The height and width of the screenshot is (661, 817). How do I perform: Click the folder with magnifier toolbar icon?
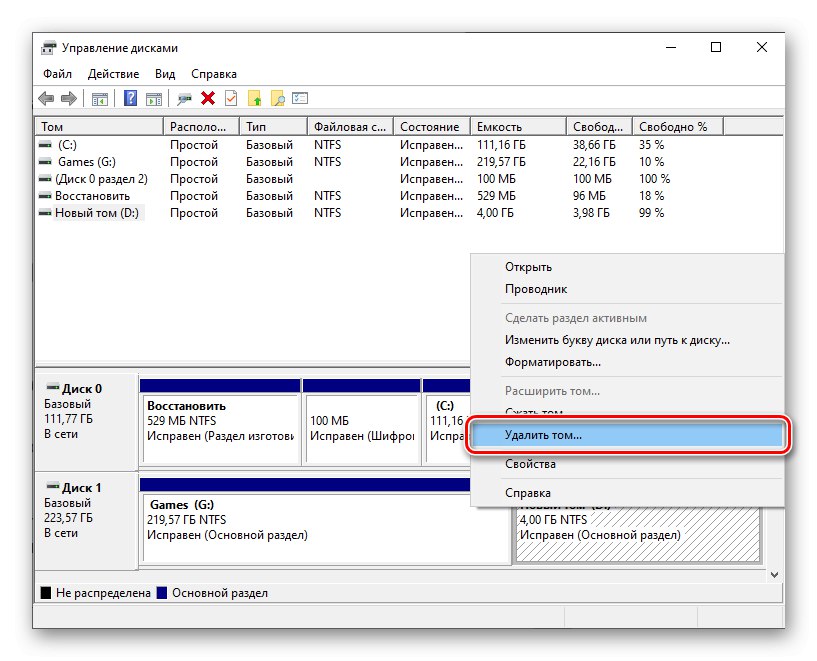[x=278, y=98]
